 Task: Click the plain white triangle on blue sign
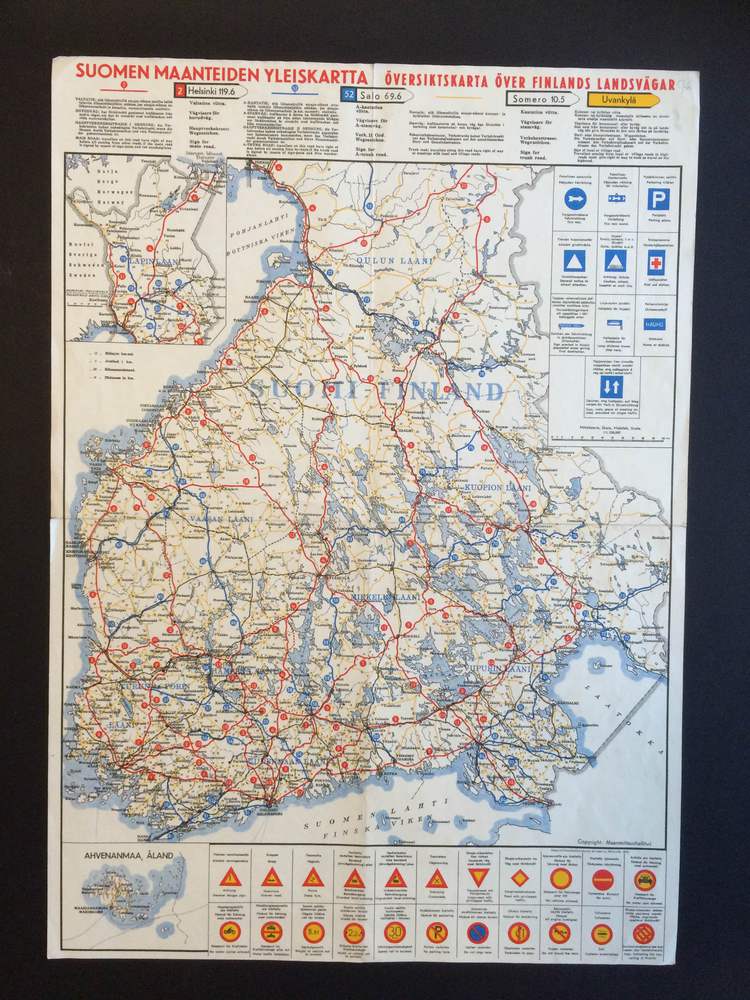[x=575, y=261]
